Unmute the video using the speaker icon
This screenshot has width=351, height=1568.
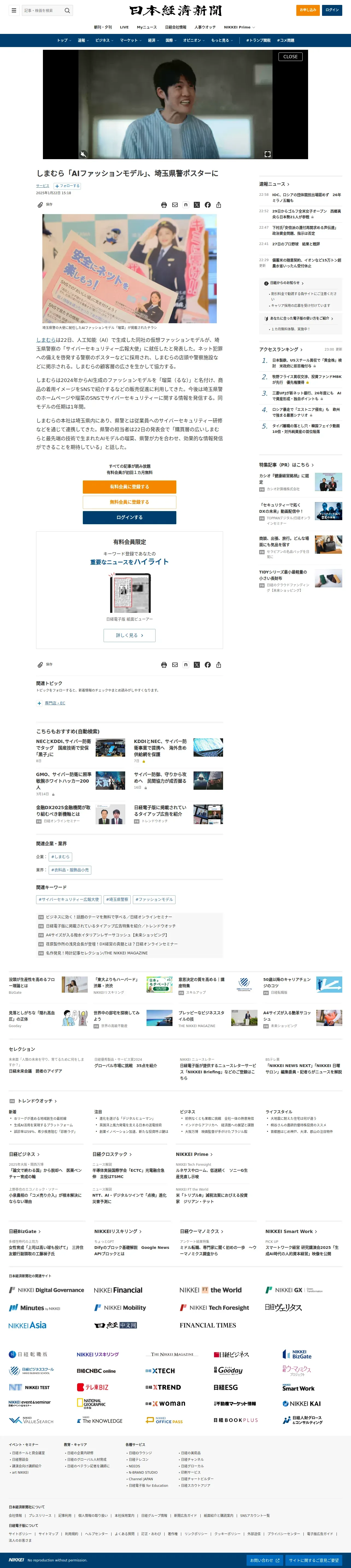point(83,154)
